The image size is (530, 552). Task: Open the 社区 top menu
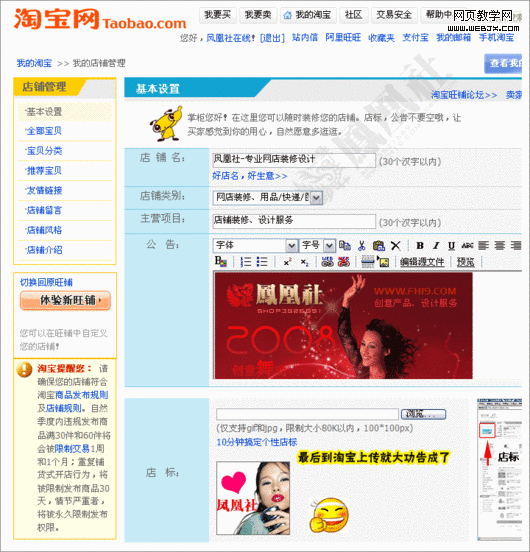pyautogui.click(x=353, y=15)
